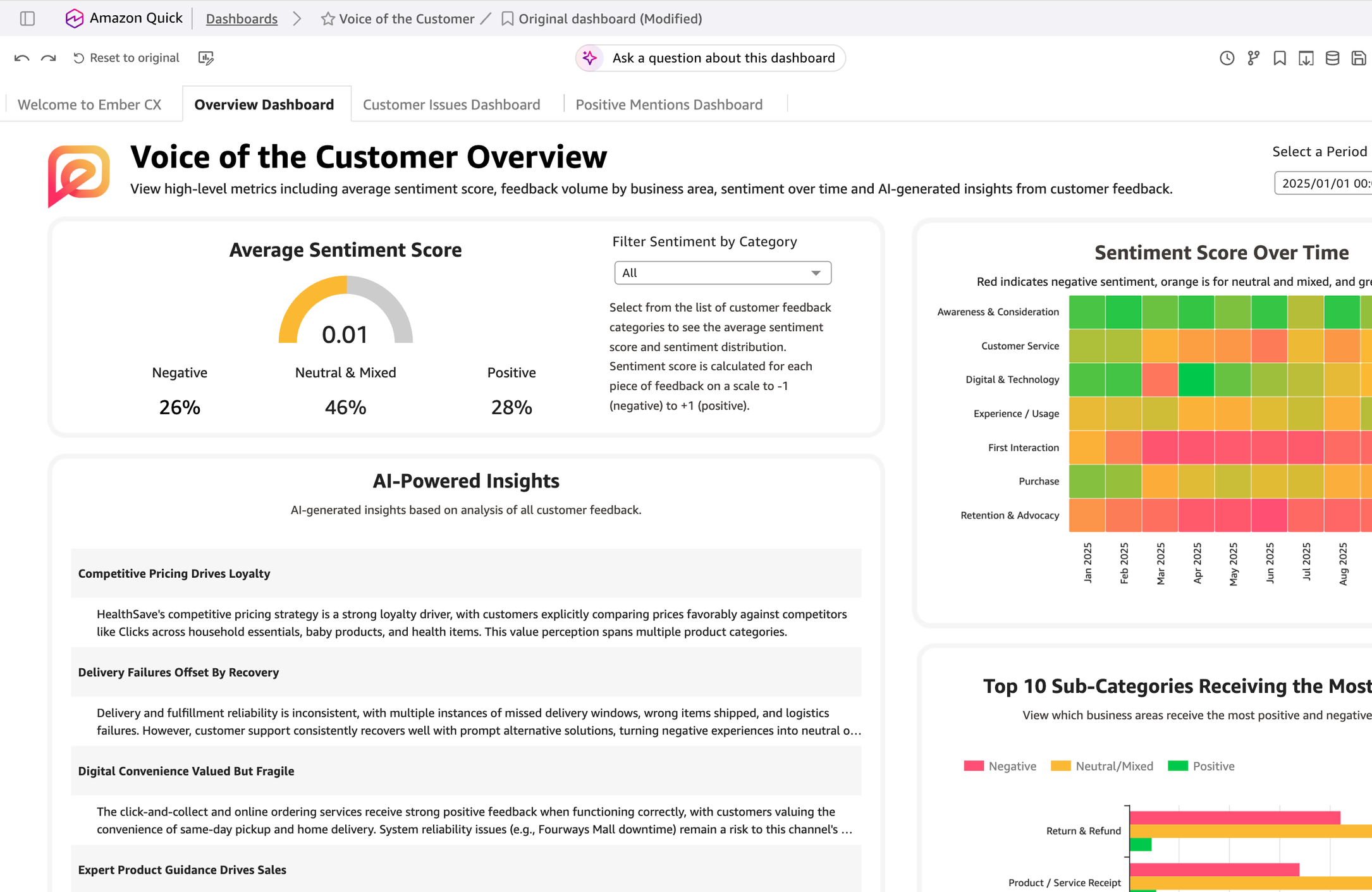This screenshot has width=1372, height=892.
Task: Click the undo arrow icon
Action: tap(21, 58)
